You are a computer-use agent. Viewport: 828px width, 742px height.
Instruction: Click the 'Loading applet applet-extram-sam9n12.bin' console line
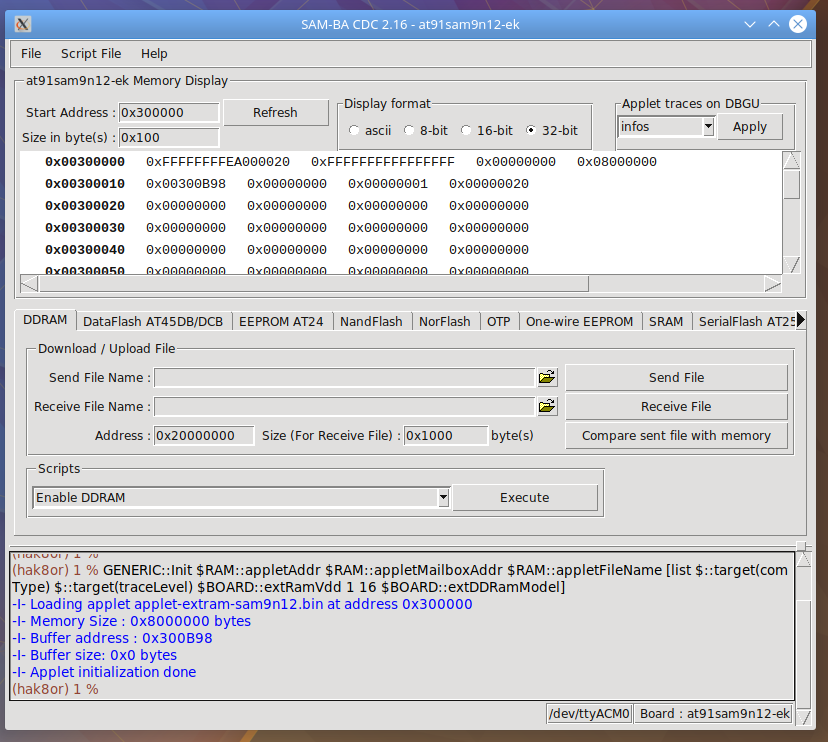point(242,604)
